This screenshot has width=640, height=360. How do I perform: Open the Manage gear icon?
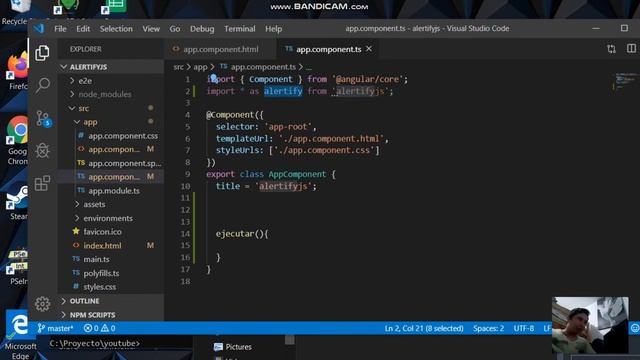[x=42, y=304]
